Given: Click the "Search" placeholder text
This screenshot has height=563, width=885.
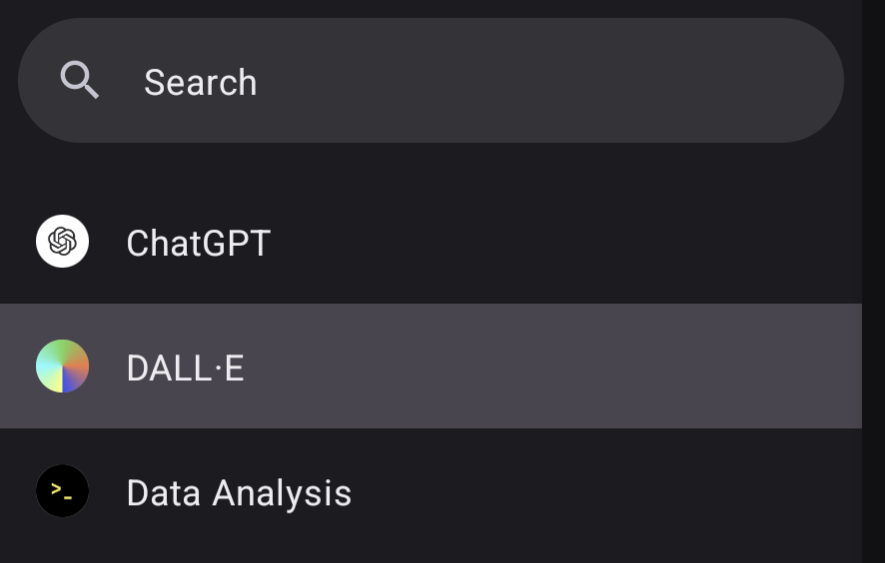Looking at the screenshot, I should (200, 82).
